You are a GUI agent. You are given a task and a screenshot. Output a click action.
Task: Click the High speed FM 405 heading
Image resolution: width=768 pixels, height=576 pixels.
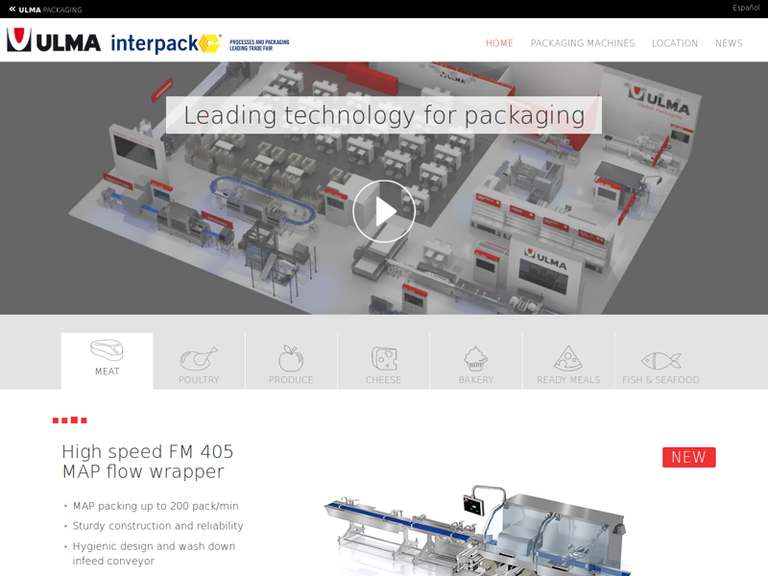pos(147,461)
